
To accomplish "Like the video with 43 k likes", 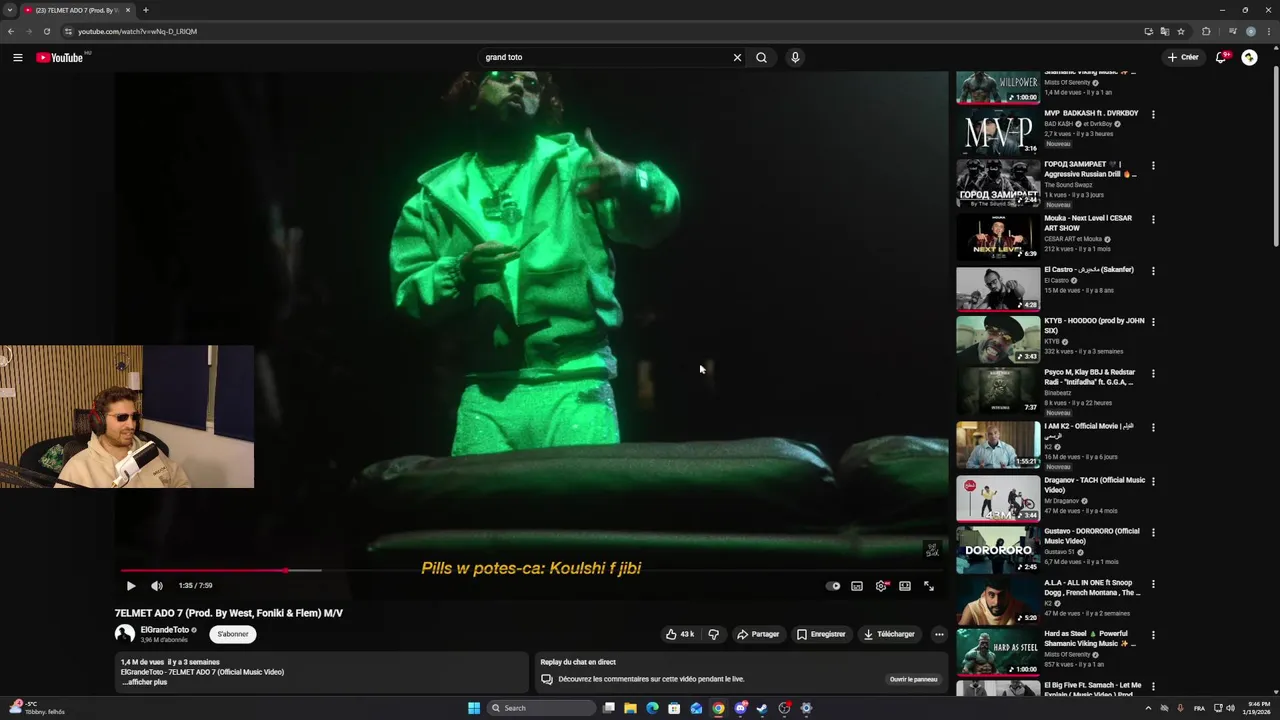I will coord(680,634).
